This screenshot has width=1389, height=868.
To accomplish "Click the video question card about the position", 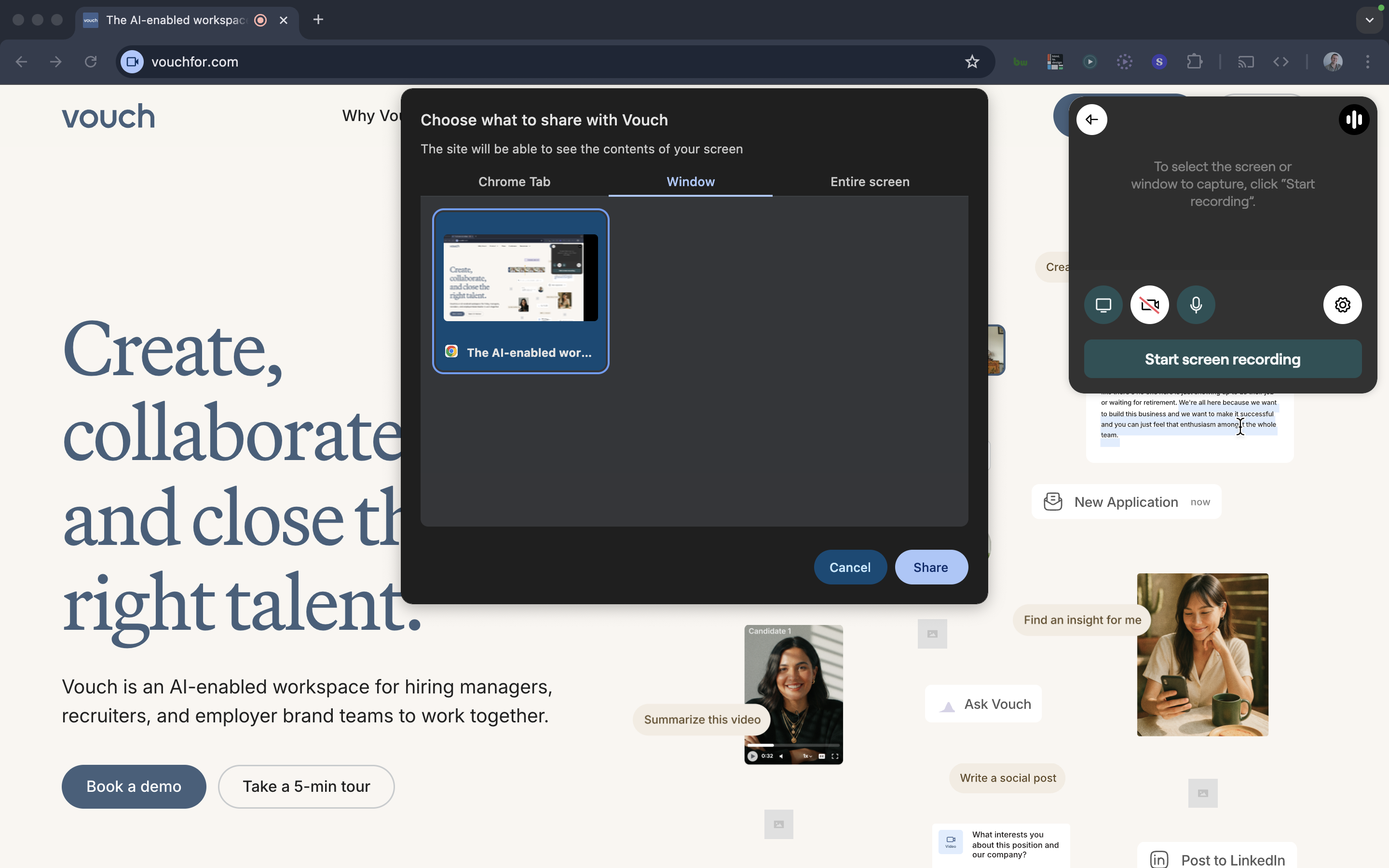I will [x=1001, y=845].
